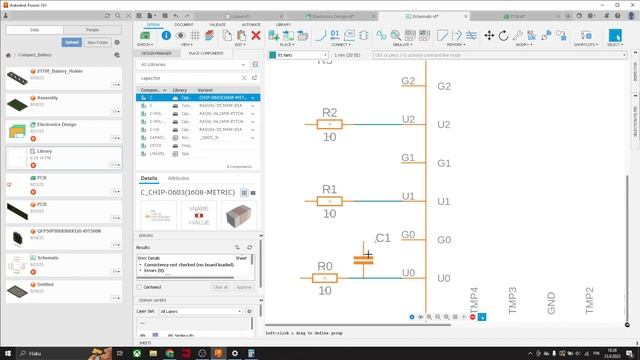Click the capacitor search input field
This screenshot has width=640, height=360.
click(x=189, y=78)
